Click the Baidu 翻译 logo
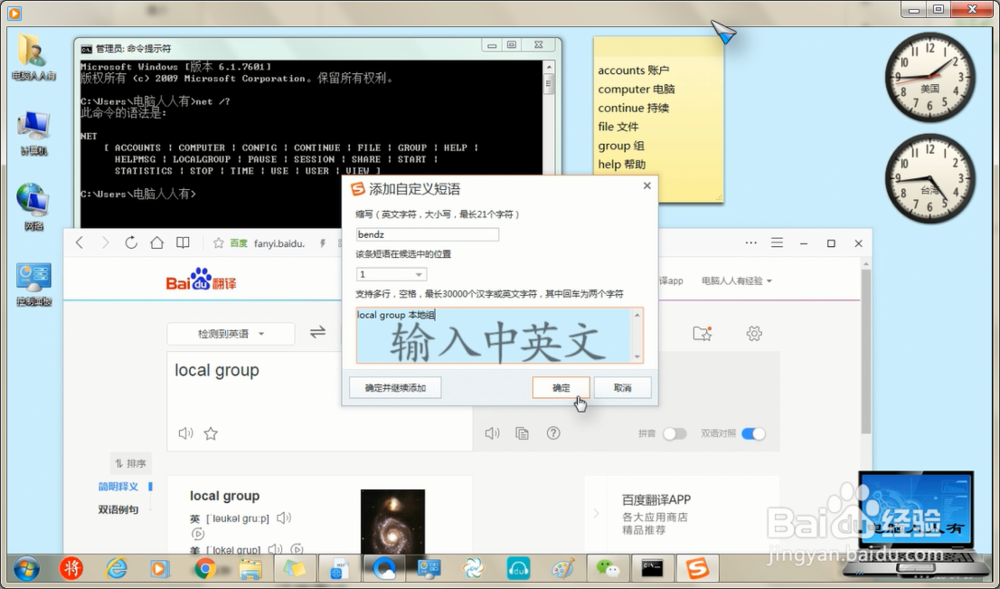 coord(201,279)
